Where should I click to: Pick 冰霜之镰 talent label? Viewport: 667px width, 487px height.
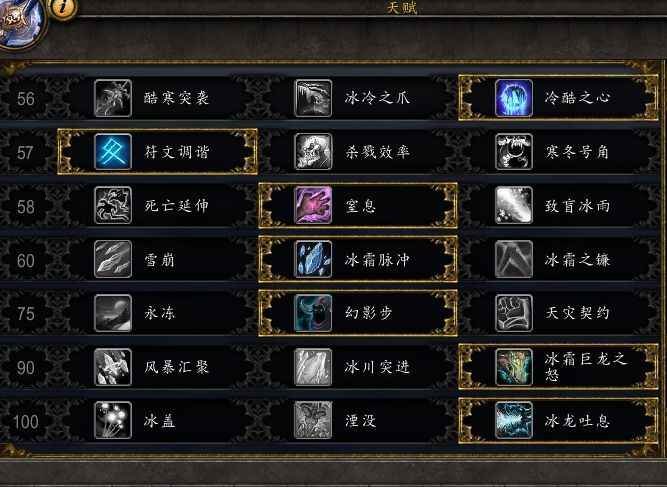pos(578,259)
